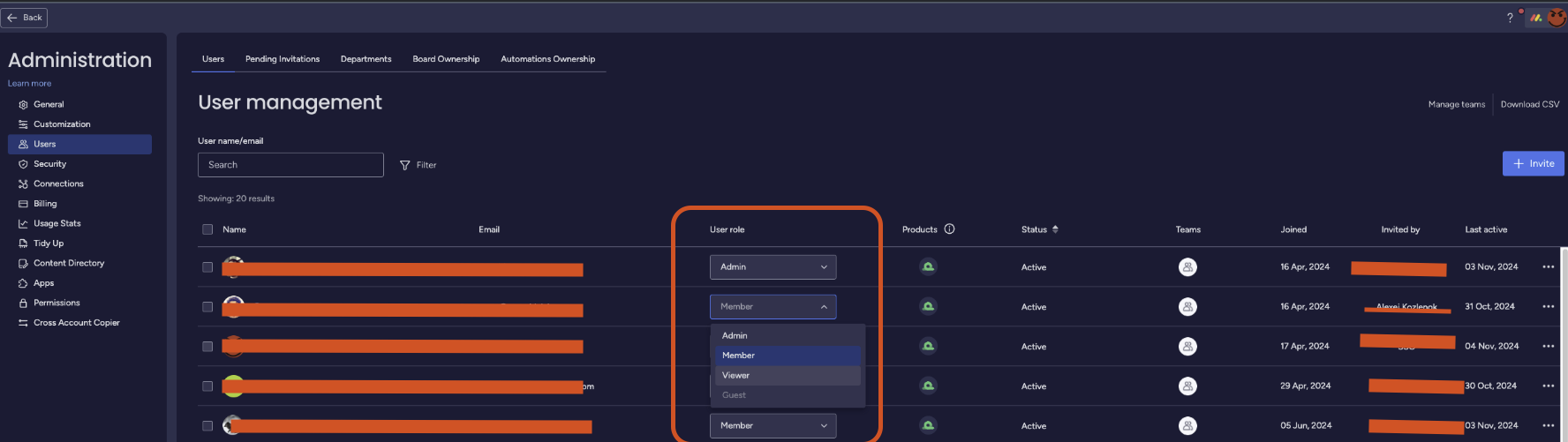Switch to Departments tab

point(366,59)
